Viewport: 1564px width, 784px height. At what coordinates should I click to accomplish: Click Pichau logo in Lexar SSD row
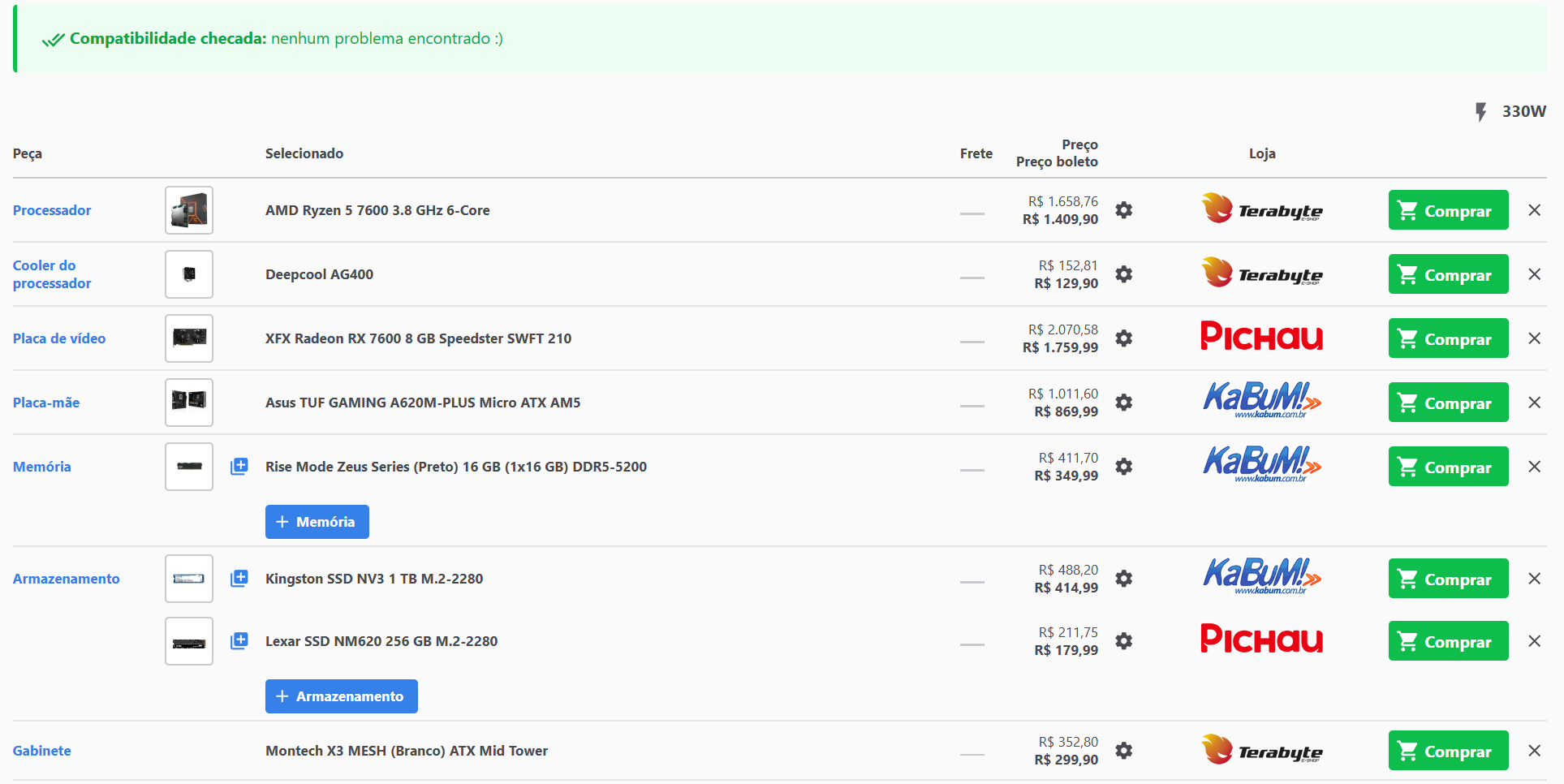pos(1262,640)
